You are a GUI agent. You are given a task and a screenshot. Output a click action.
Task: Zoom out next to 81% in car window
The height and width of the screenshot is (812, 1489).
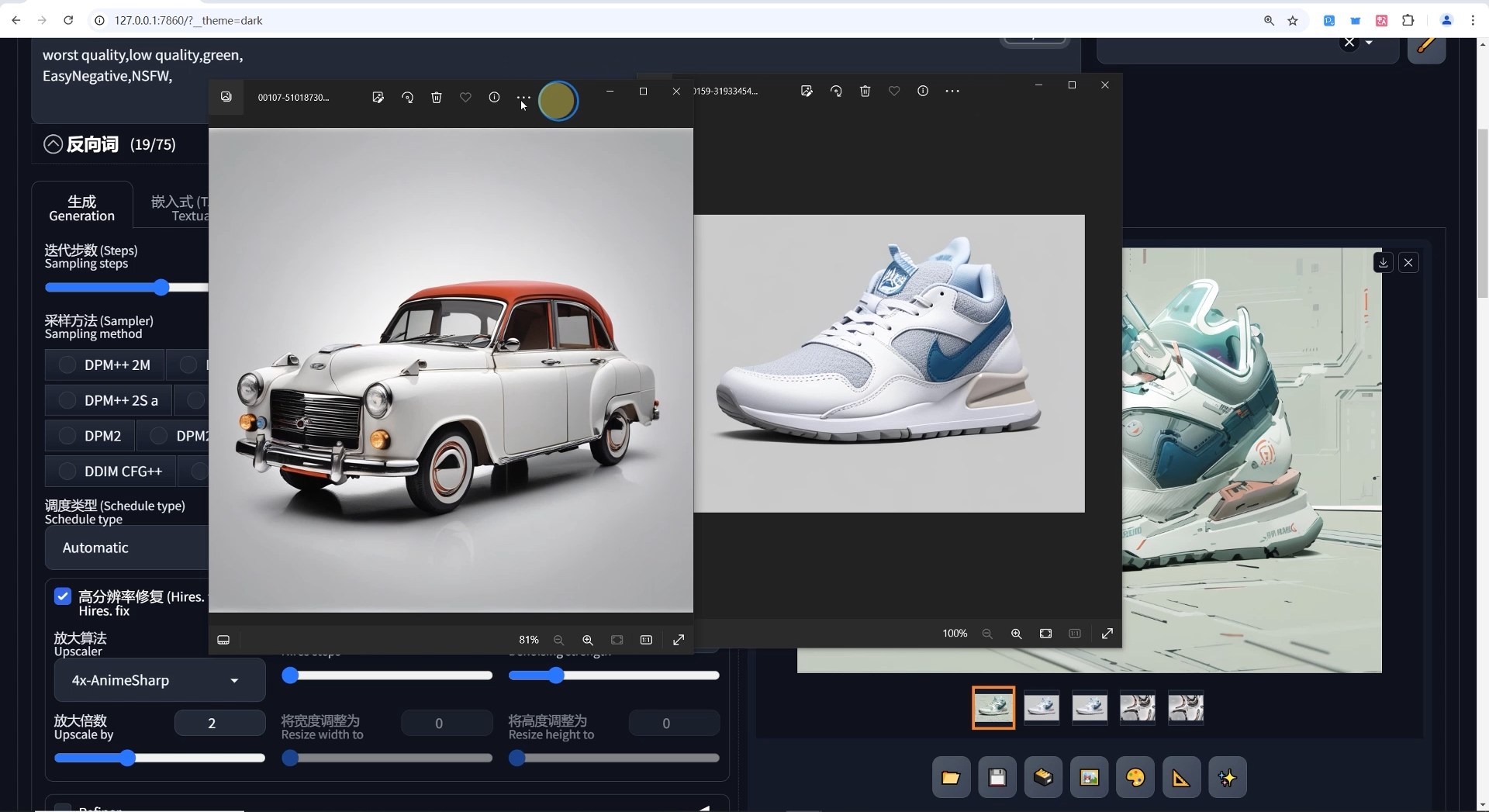pos(558,640)
